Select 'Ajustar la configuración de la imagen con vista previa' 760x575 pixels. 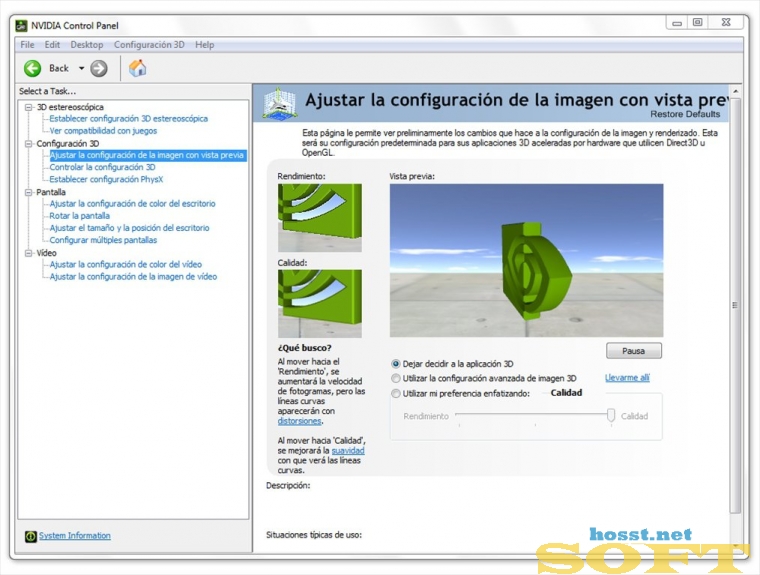[147, 155]
